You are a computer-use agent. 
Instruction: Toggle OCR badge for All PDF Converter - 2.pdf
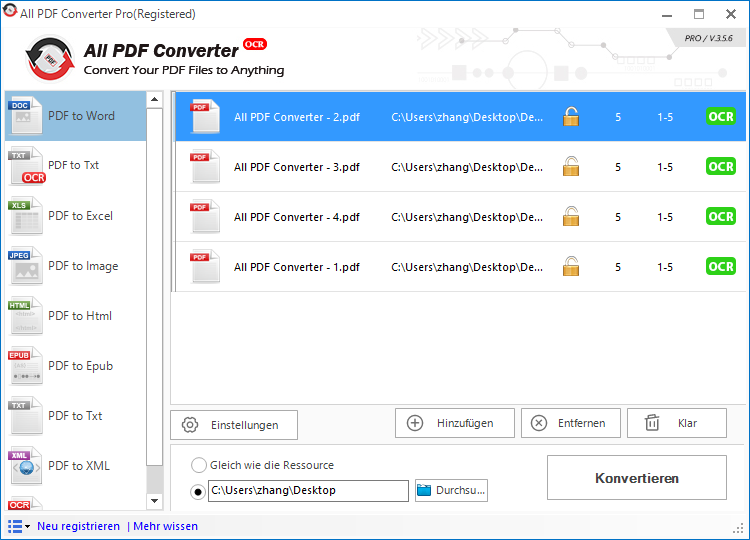[721, 116]
